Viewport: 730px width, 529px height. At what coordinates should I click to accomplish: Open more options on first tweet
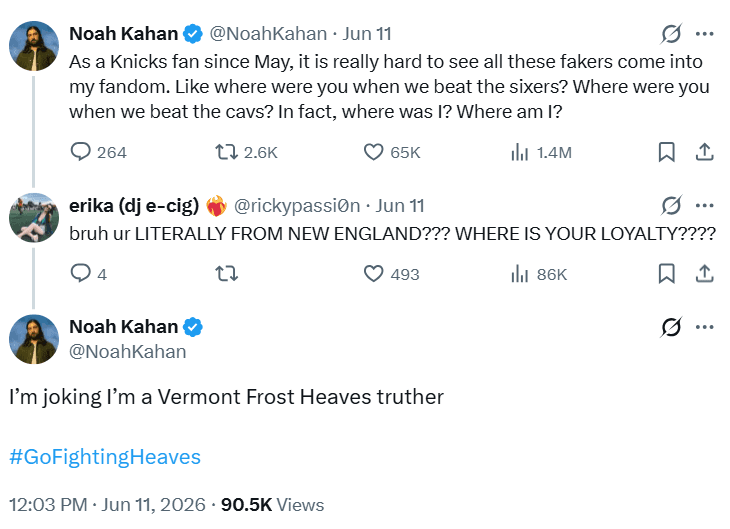click(x=704, y=34)
